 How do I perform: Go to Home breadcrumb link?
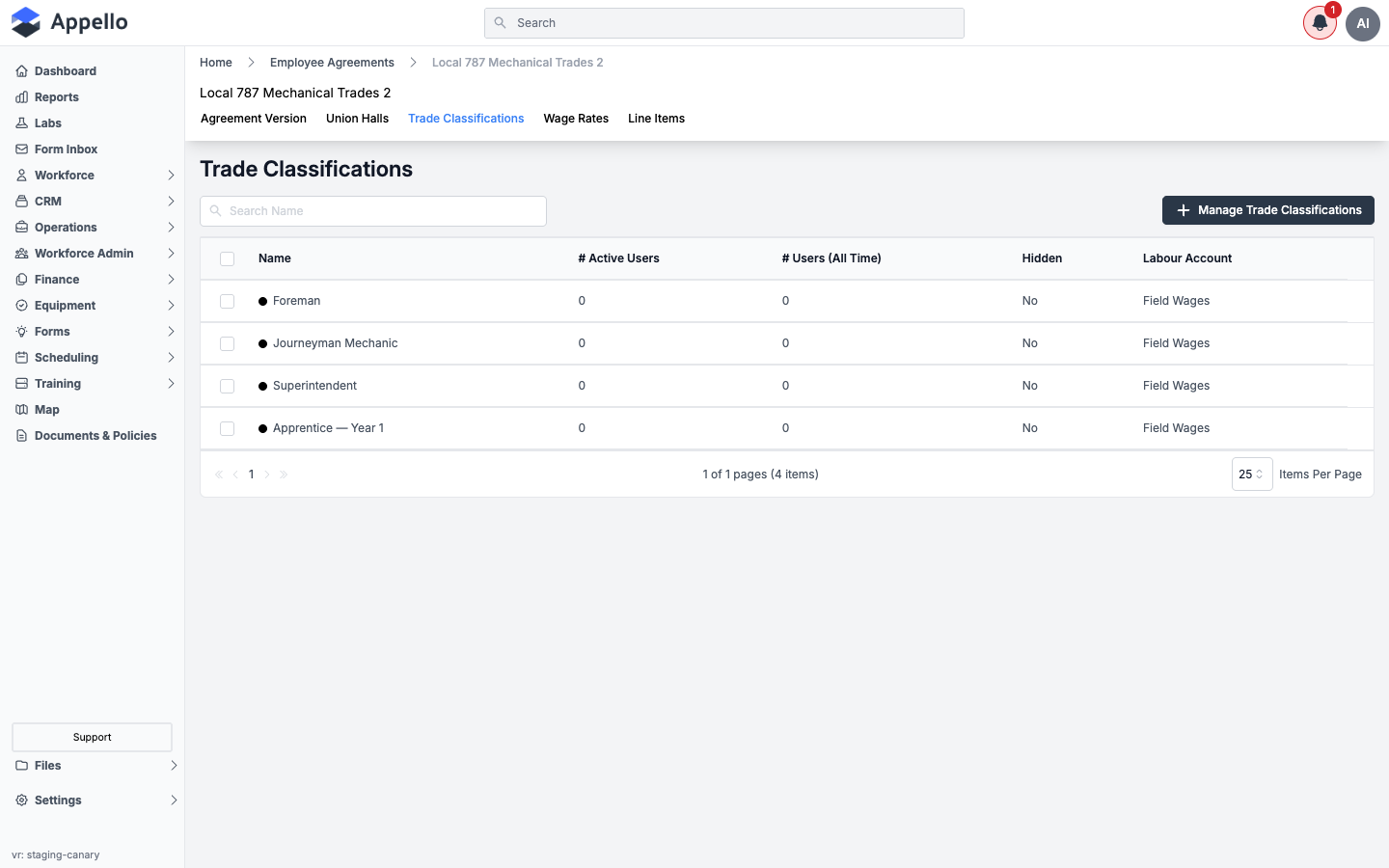(x=216, y=63)
